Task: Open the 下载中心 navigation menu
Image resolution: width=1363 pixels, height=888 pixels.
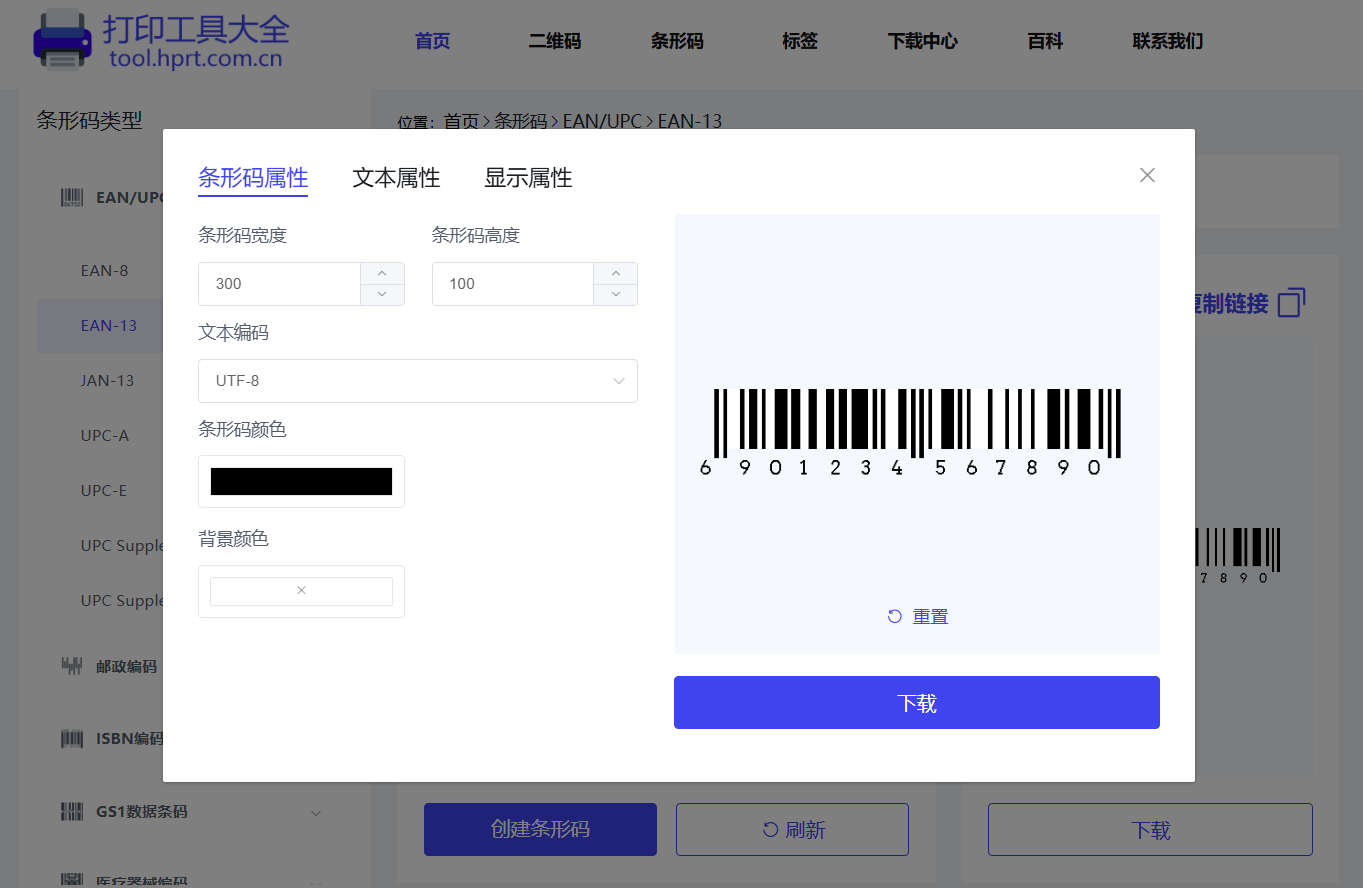Action: 923,41
